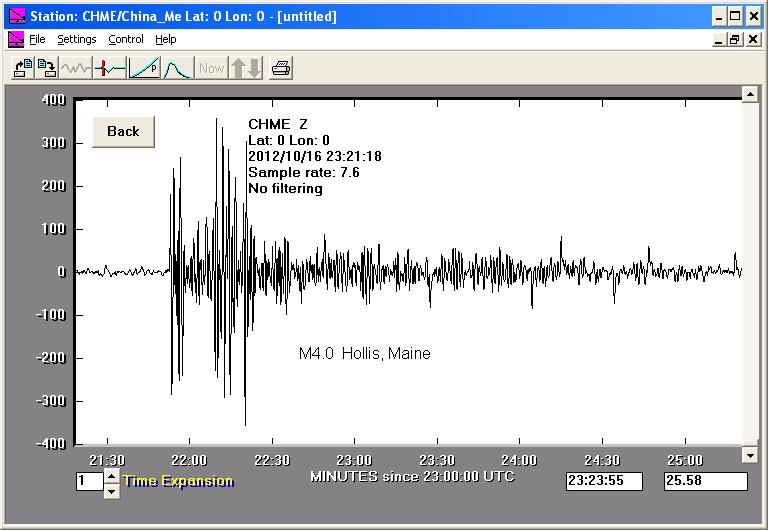Click the second toolbar icon with downward arrow

tap(46, 68)
